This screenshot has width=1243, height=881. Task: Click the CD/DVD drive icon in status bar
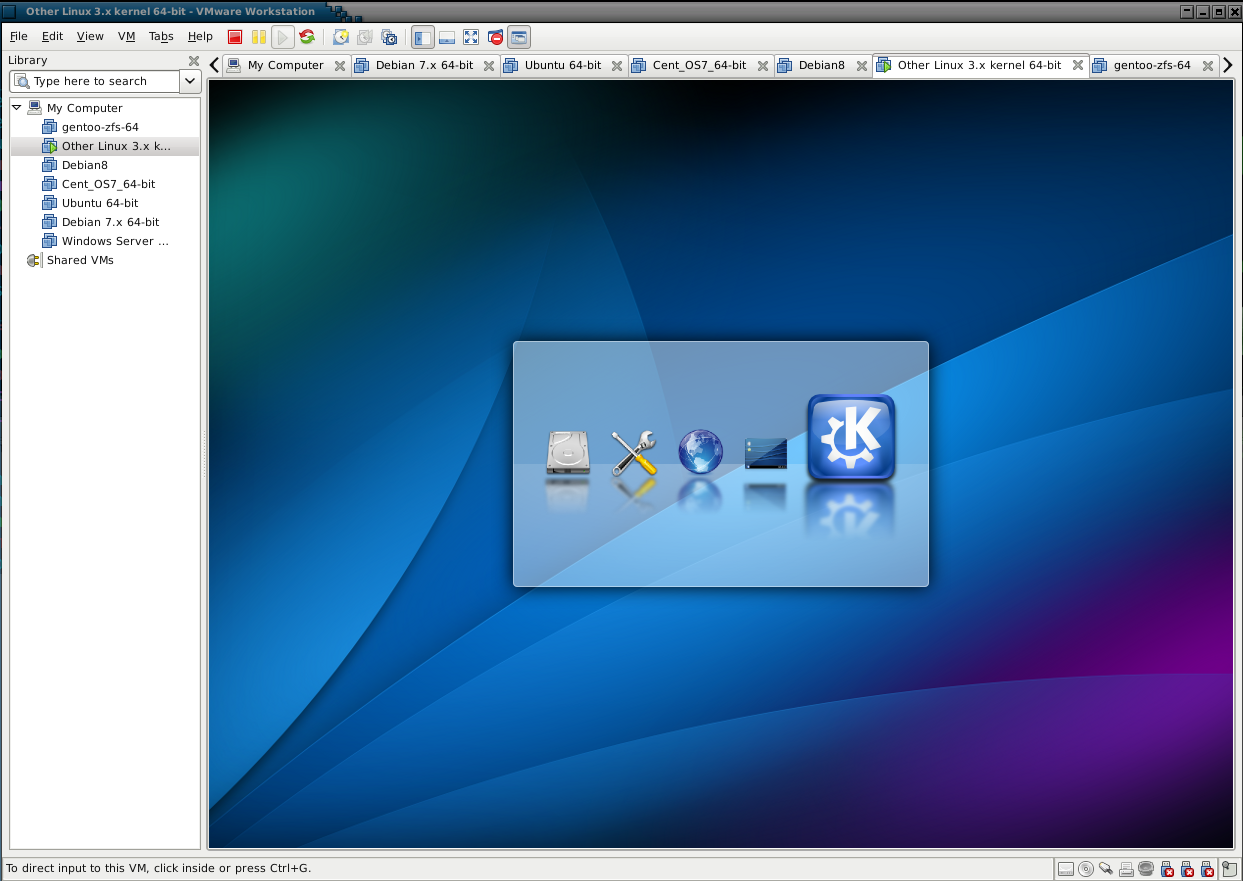[x=1086, y=869]
